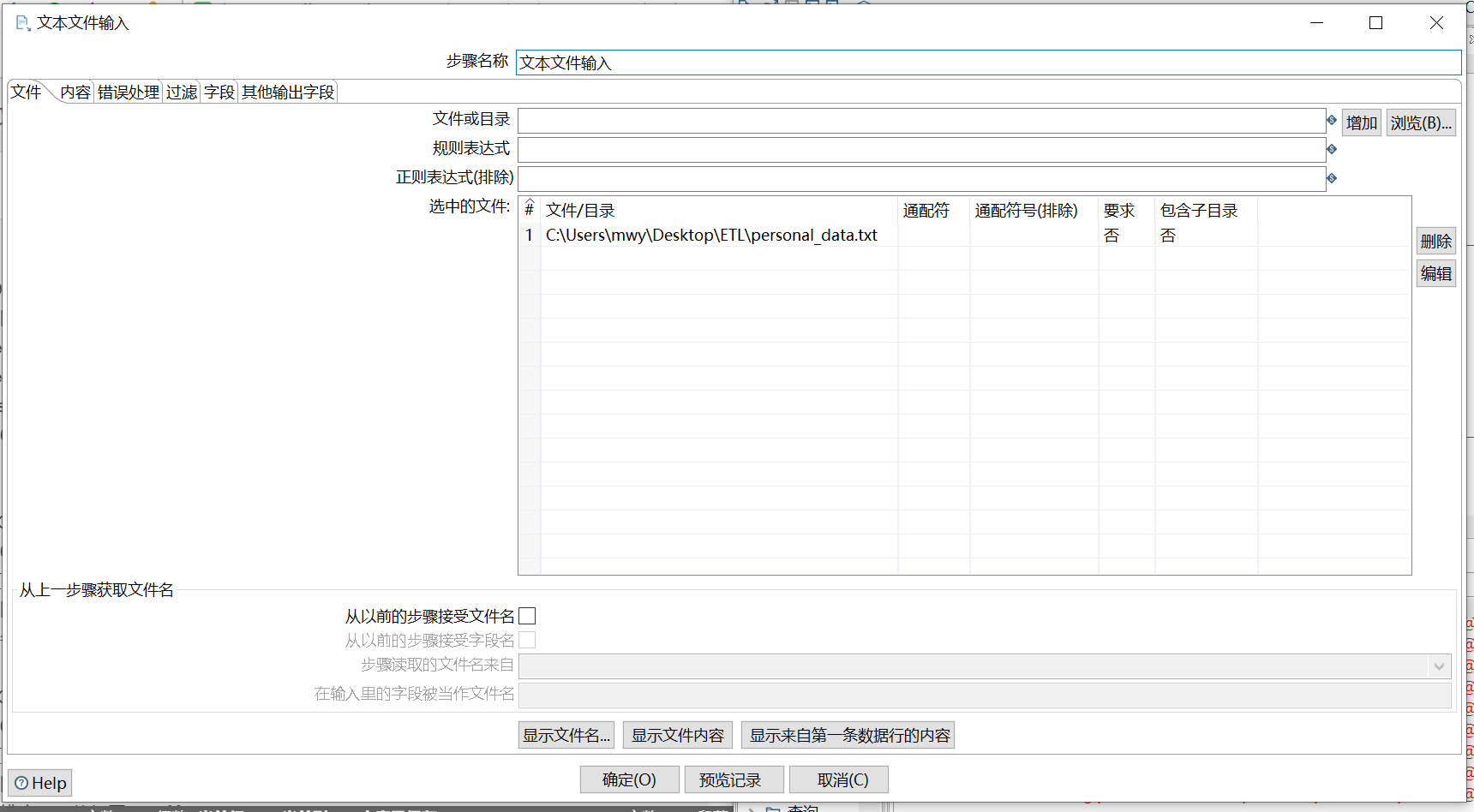1474x812 pixels.
Task: Cancel with the 取消(C) button
Action: pos(839,779)
